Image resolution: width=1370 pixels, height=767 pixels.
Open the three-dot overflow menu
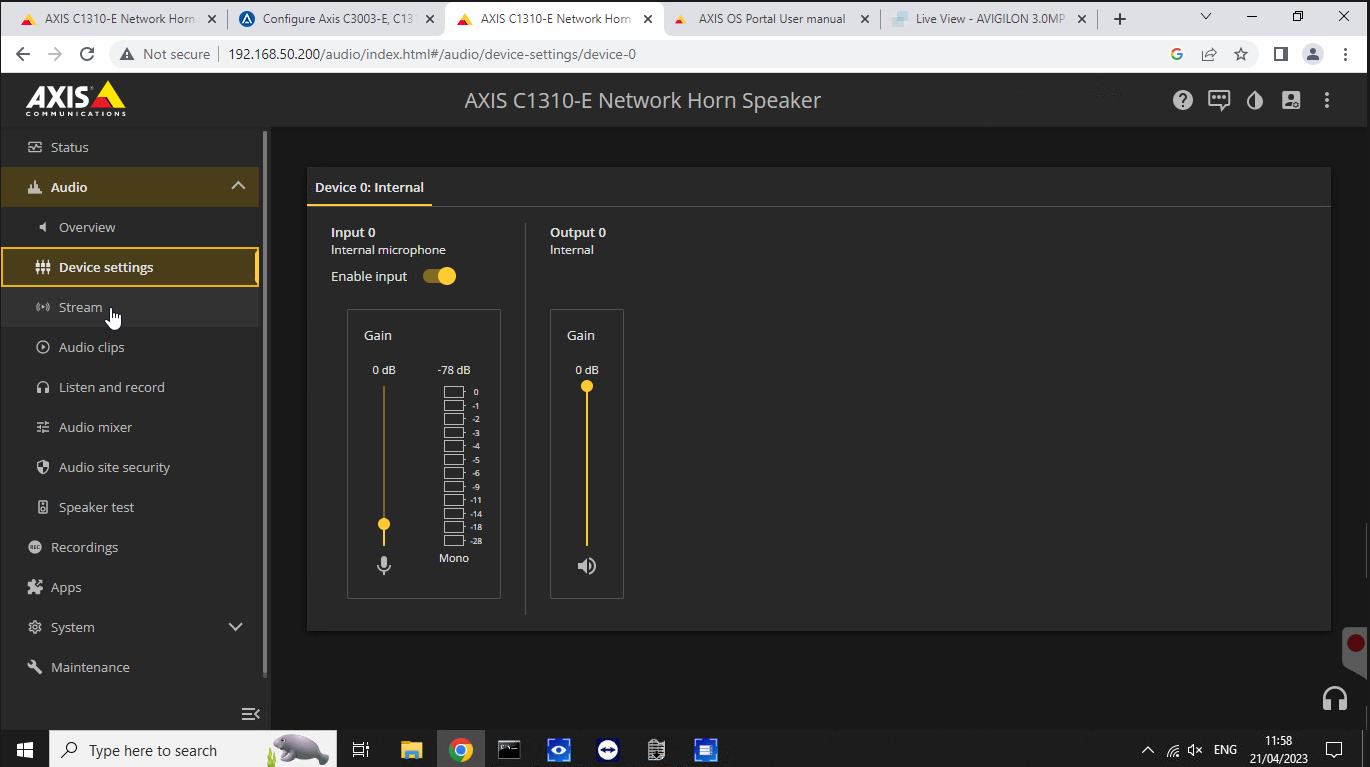1327,100
